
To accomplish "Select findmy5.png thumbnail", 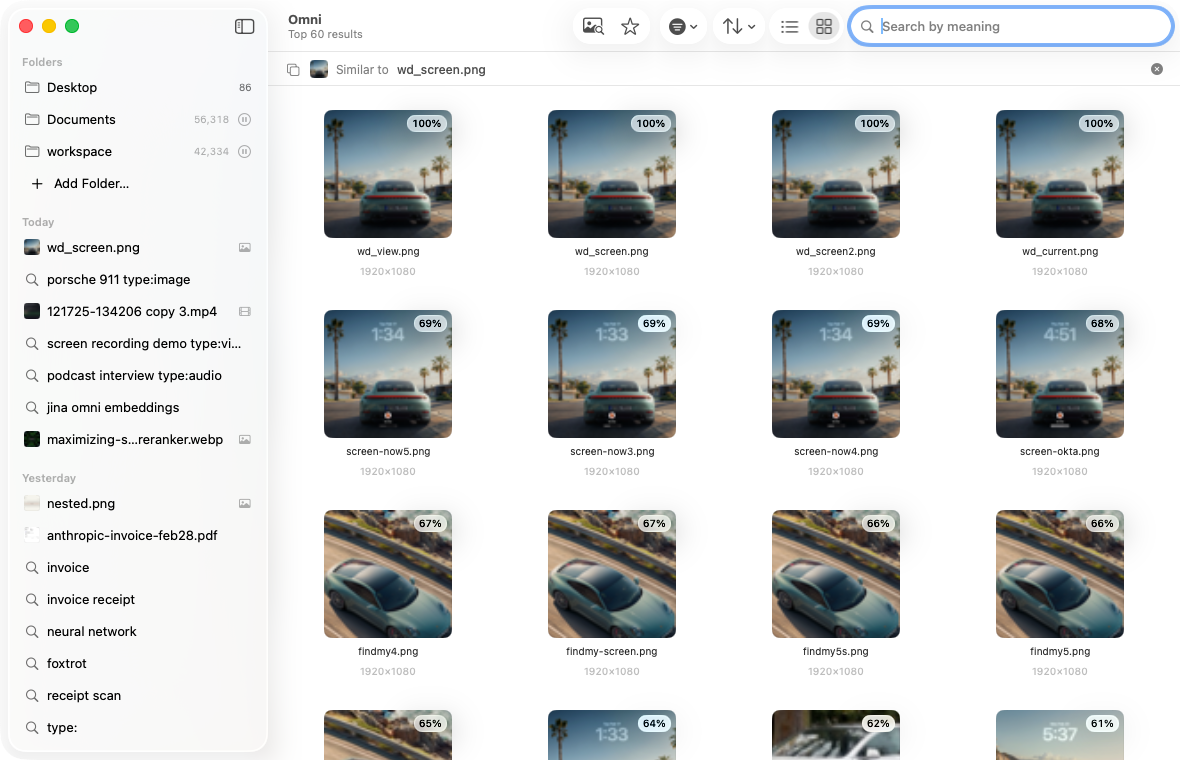I will 1060,574.
